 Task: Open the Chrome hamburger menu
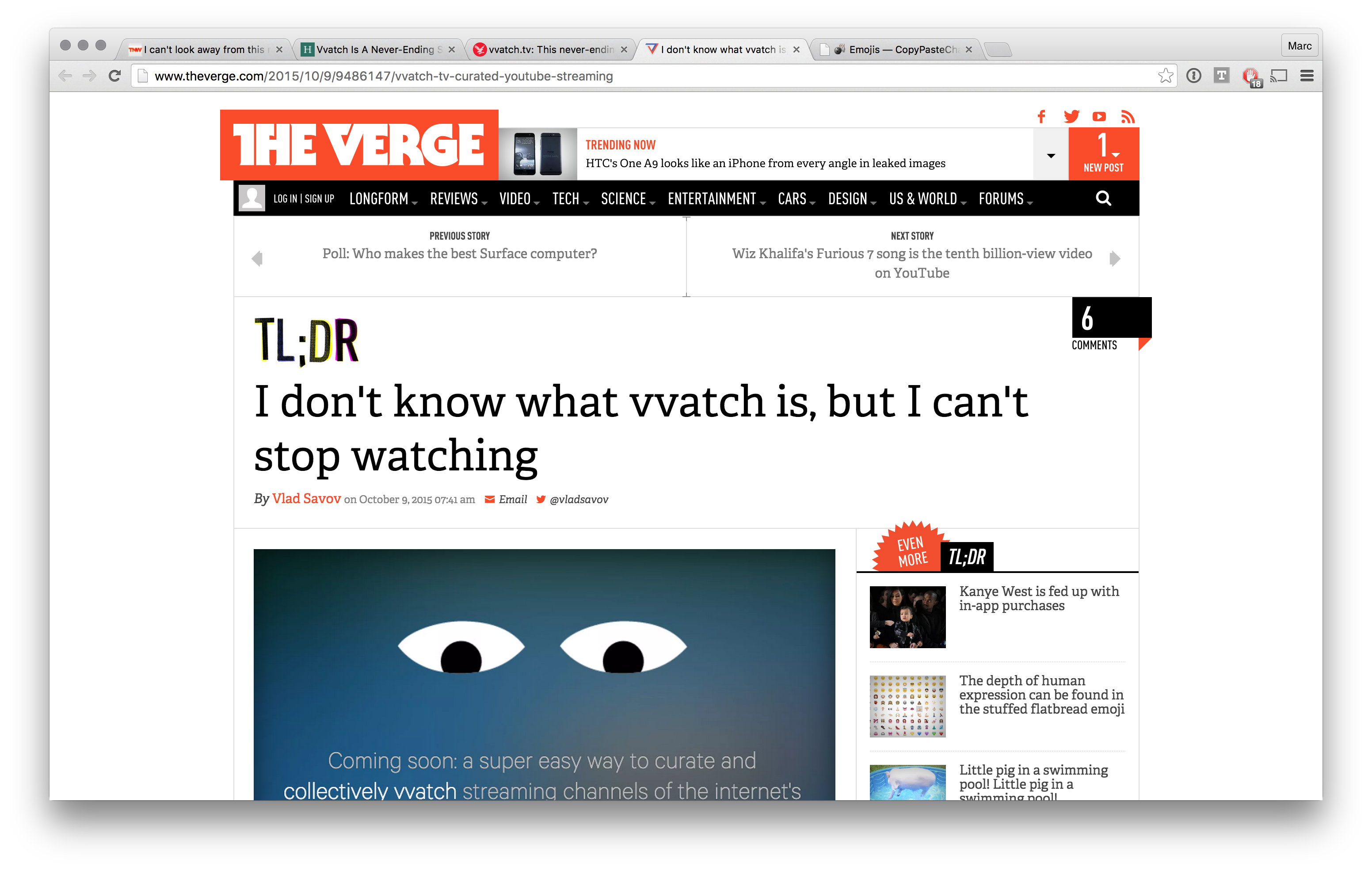[1307, 76]
